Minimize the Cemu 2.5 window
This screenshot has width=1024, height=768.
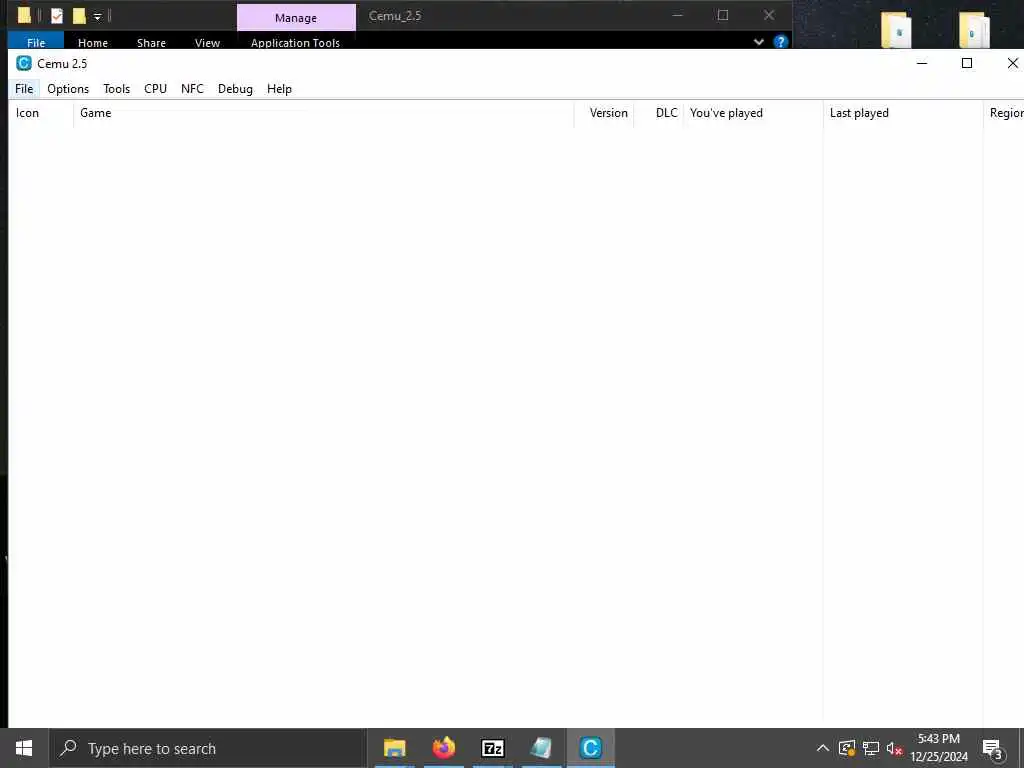tap(921, 63)
